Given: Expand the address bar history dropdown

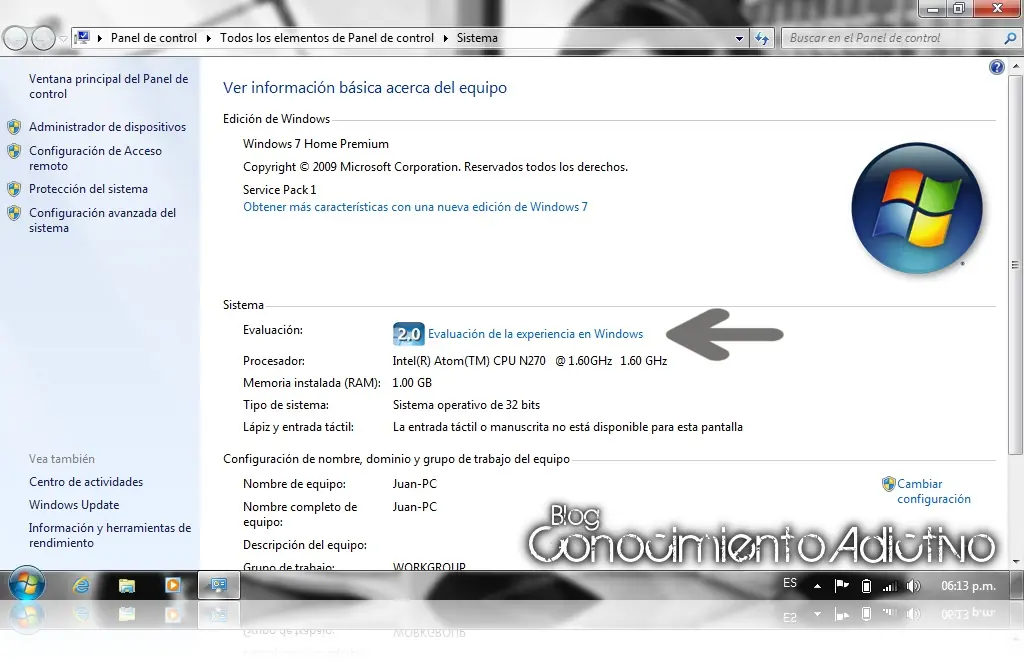Looking at the screenshot, I should click(x=739, y=39).
